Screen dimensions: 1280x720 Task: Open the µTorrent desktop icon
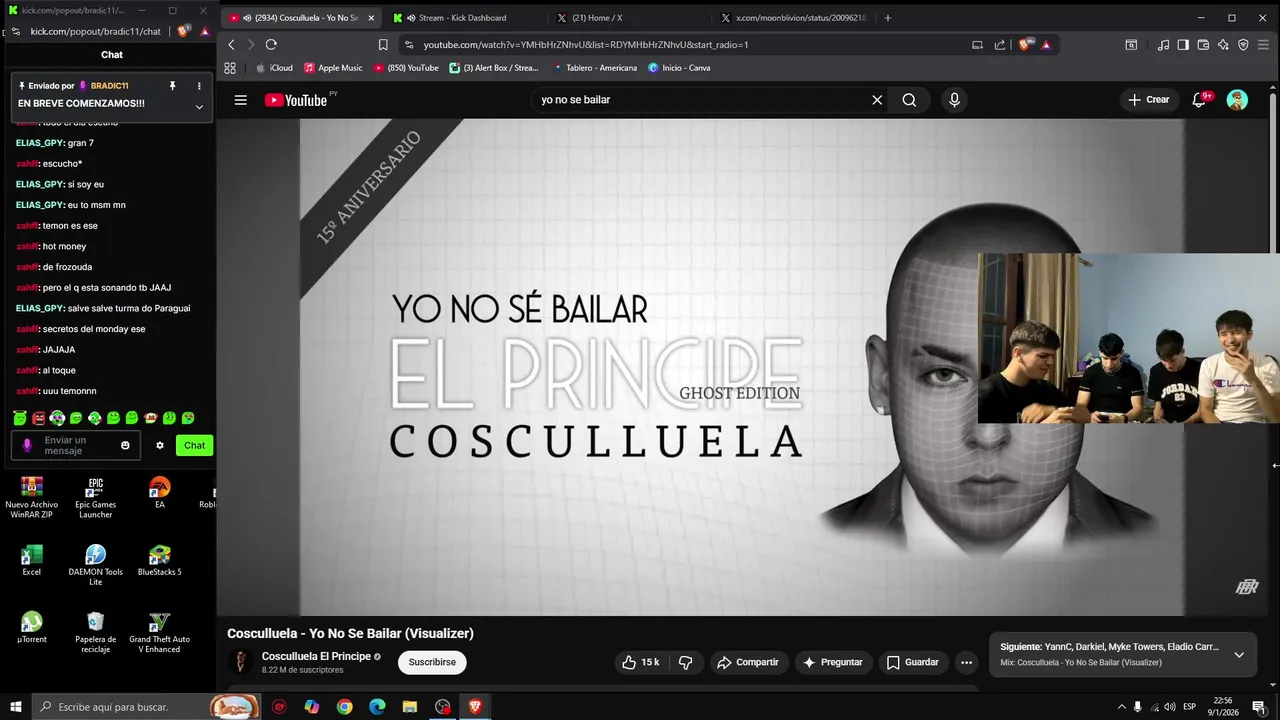click(32, 627)
